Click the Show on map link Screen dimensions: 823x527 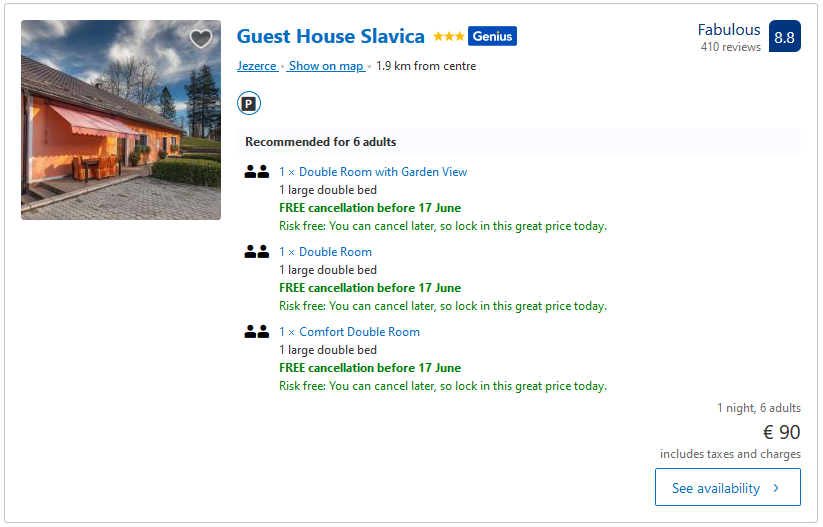pos(326,66)
